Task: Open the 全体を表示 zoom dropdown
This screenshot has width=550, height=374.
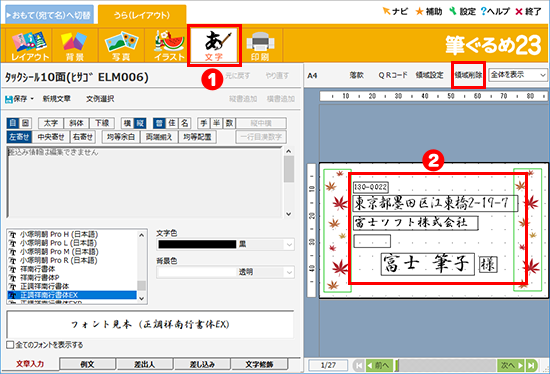Action: (518, 75)
